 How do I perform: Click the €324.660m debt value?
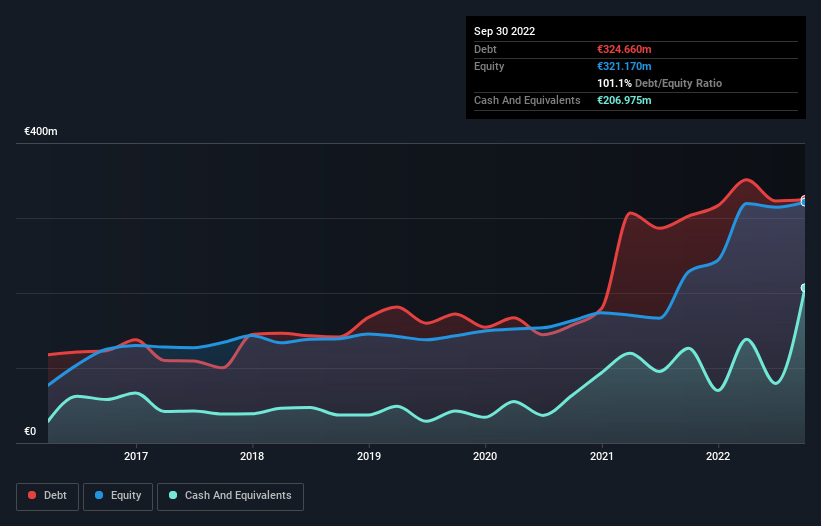tap(624, 49)
